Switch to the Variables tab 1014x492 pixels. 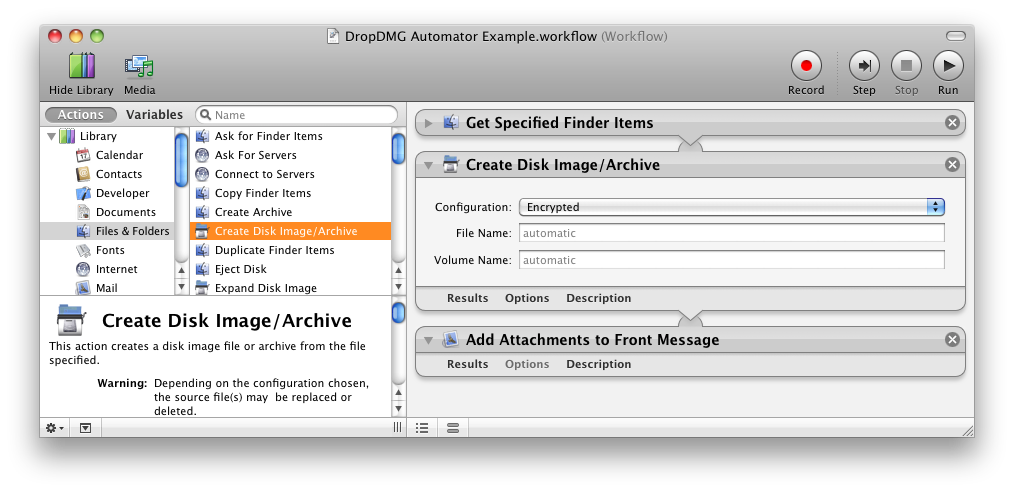click(x=155, y=114)
